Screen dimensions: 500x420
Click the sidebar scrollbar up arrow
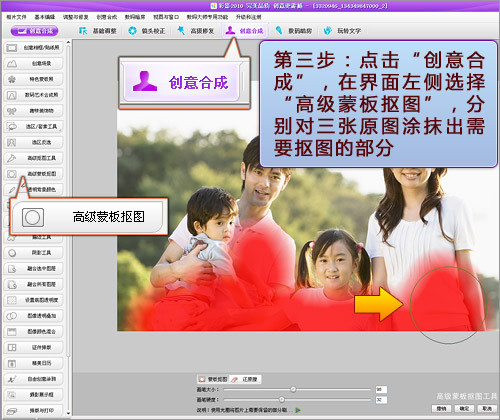(x=68, y=43)
